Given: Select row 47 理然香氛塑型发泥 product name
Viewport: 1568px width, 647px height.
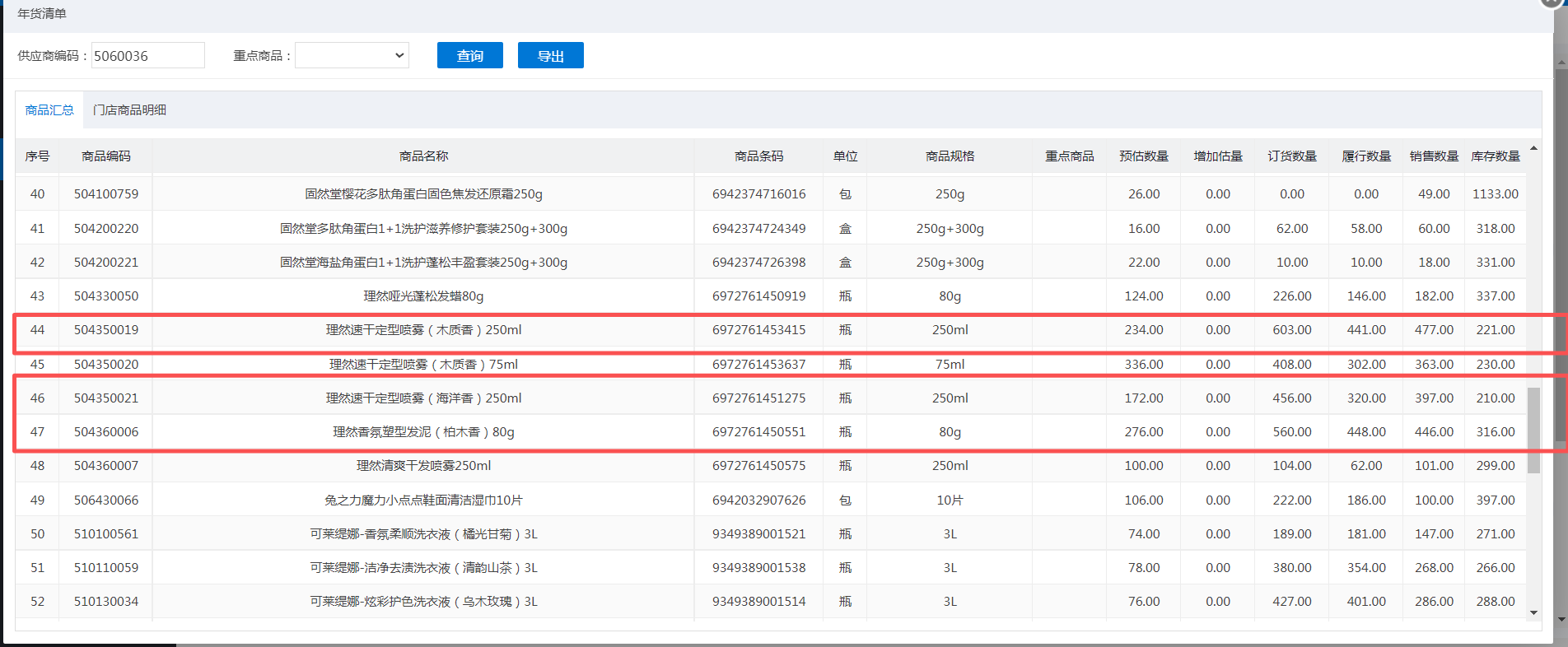Looking at the screenshot, I should [423, 432].
